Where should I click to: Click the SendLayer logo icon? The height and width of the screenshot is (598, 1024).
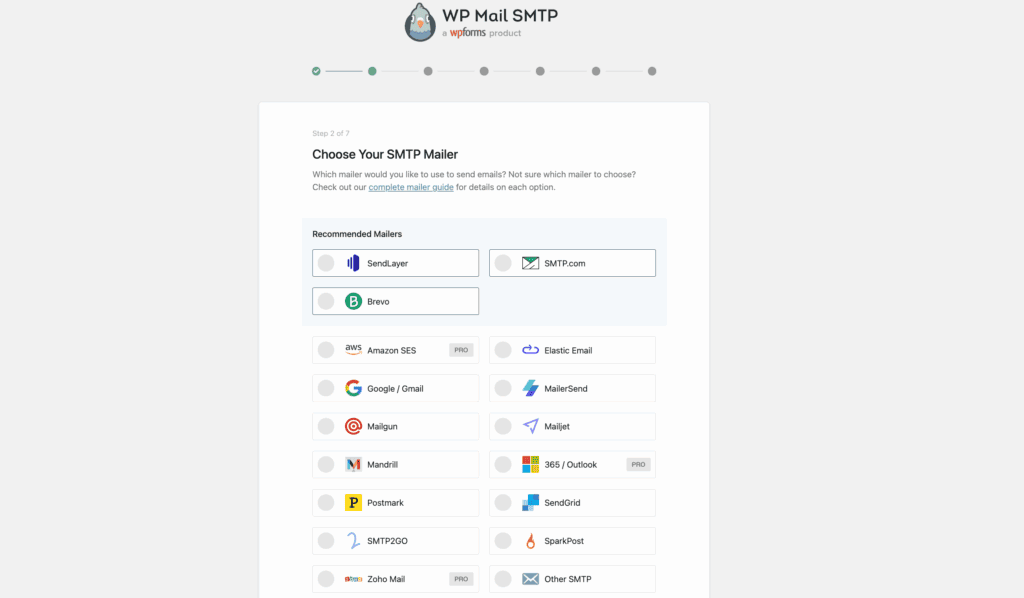353,263
